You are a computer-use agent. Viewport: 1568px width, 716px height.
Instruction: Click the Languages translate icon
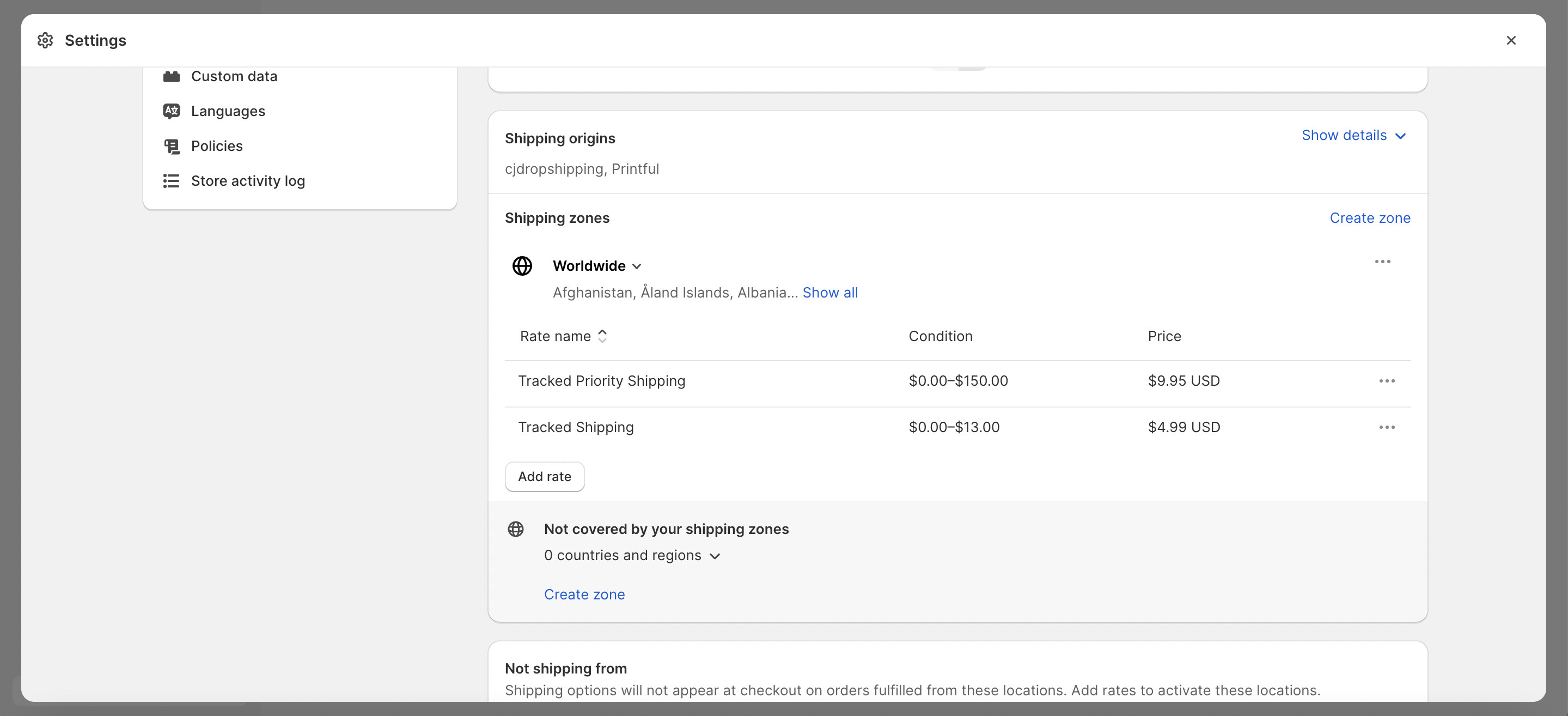pos(171,111)
